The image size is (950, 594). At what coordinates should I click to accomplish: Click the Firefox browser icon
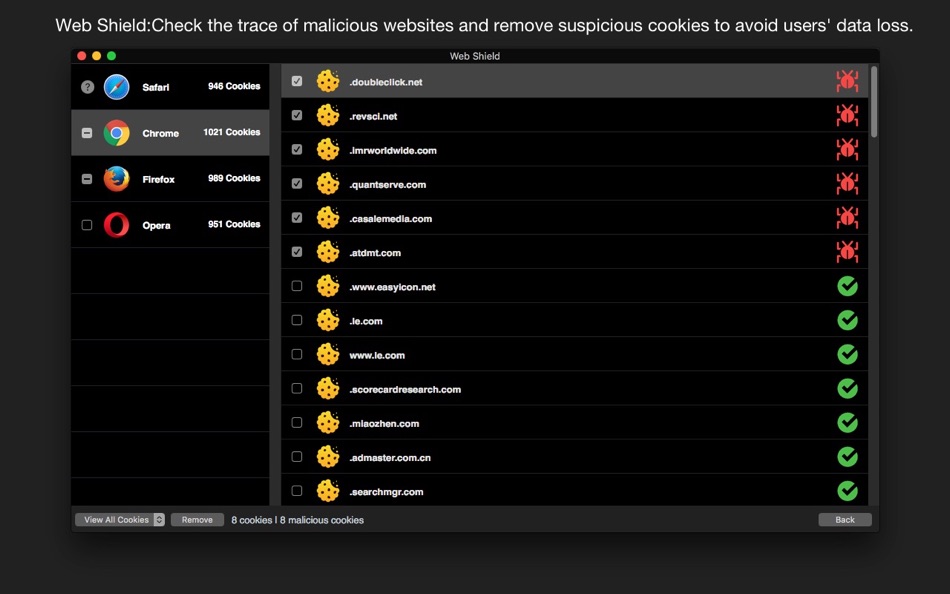[116, 179]
